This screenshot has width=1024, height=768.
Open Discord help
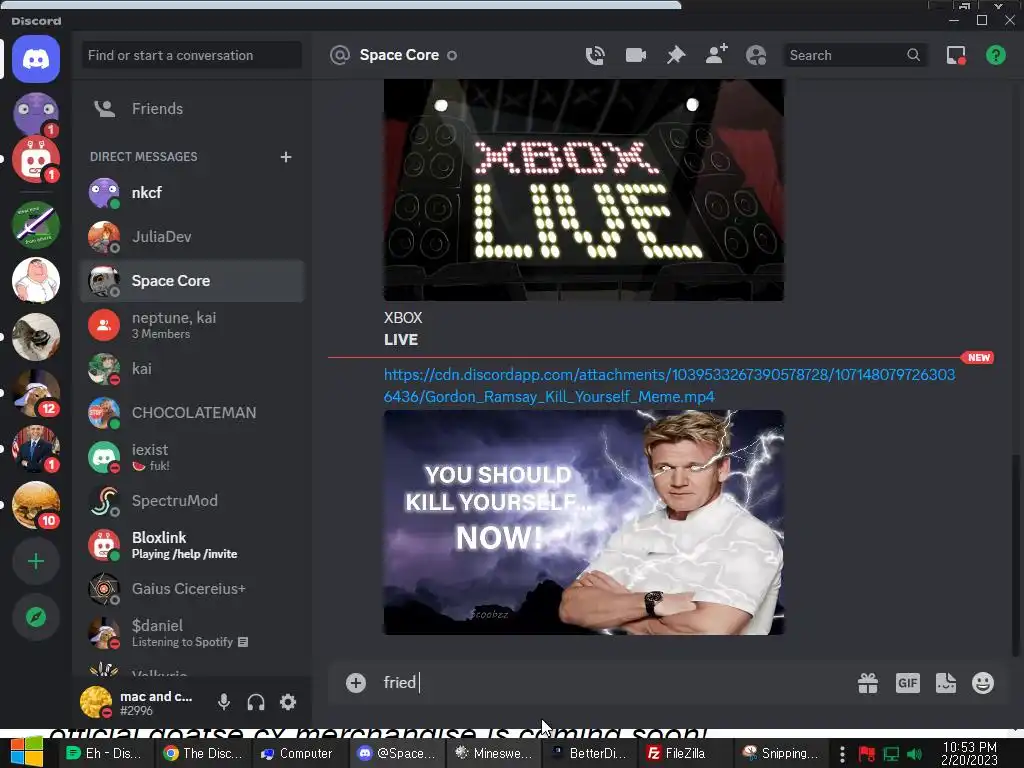pos(995,56)
